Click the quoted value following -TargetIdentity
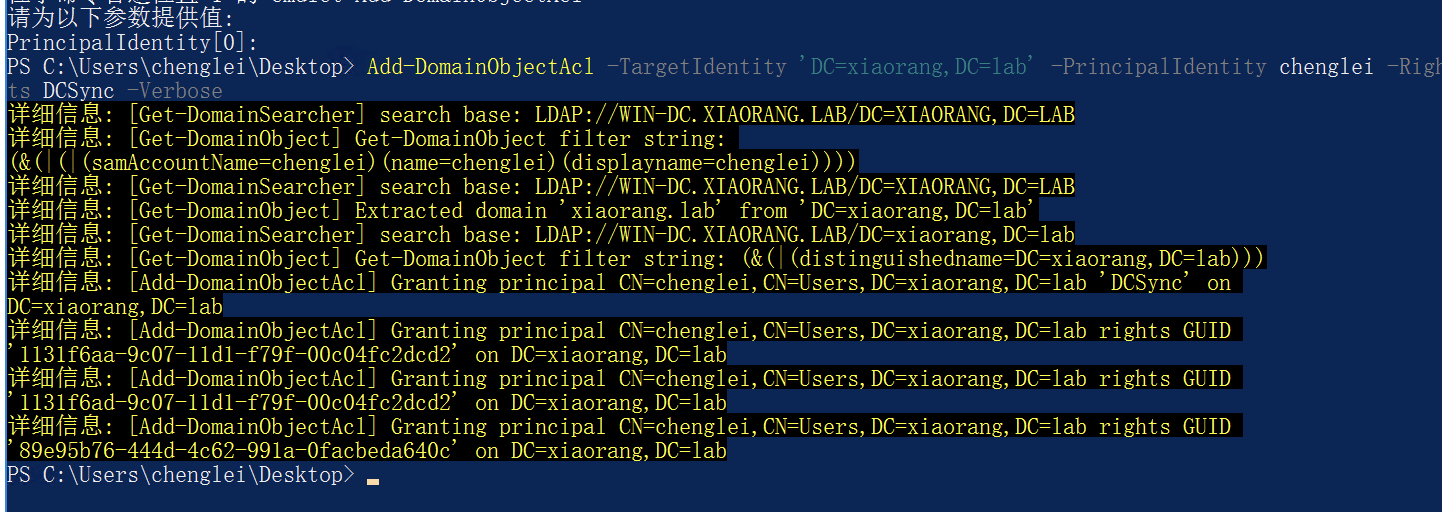1442x512 pixels. [918, 67]
